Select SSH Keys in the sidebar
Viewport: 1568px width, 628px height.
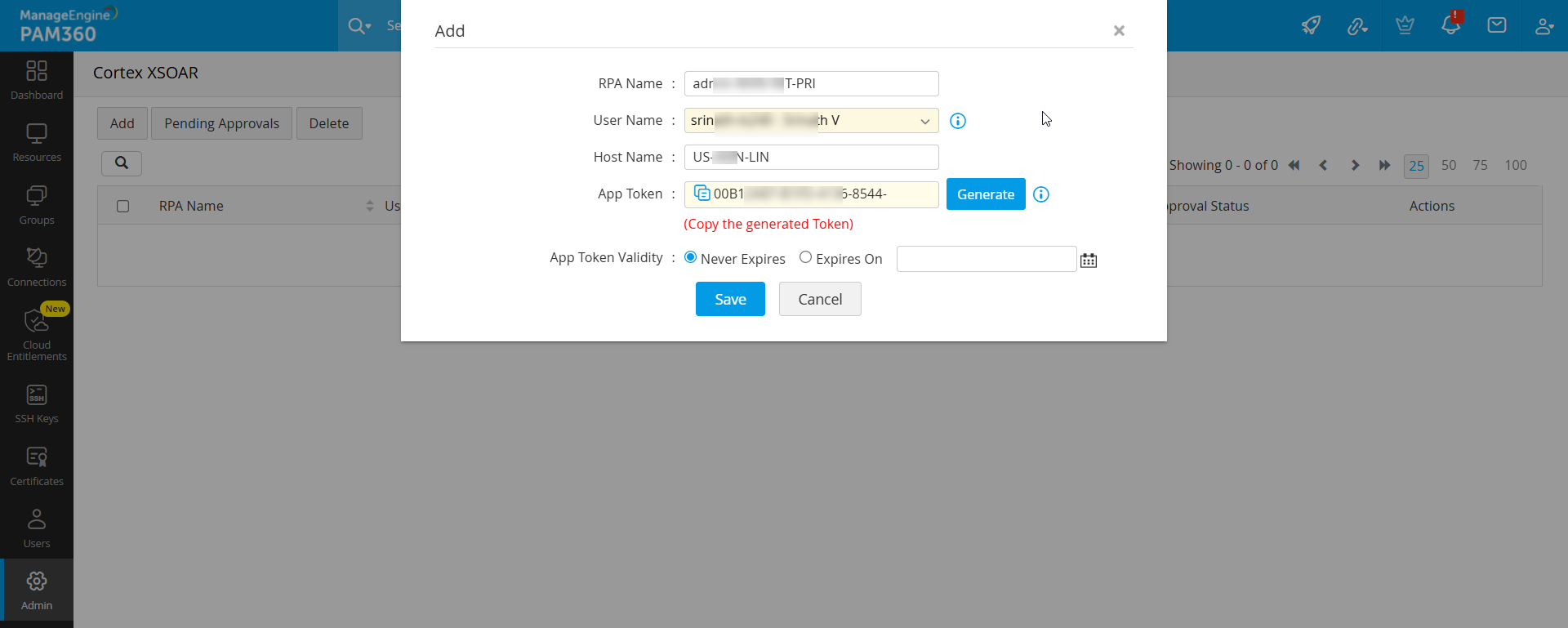coord(37,403)
